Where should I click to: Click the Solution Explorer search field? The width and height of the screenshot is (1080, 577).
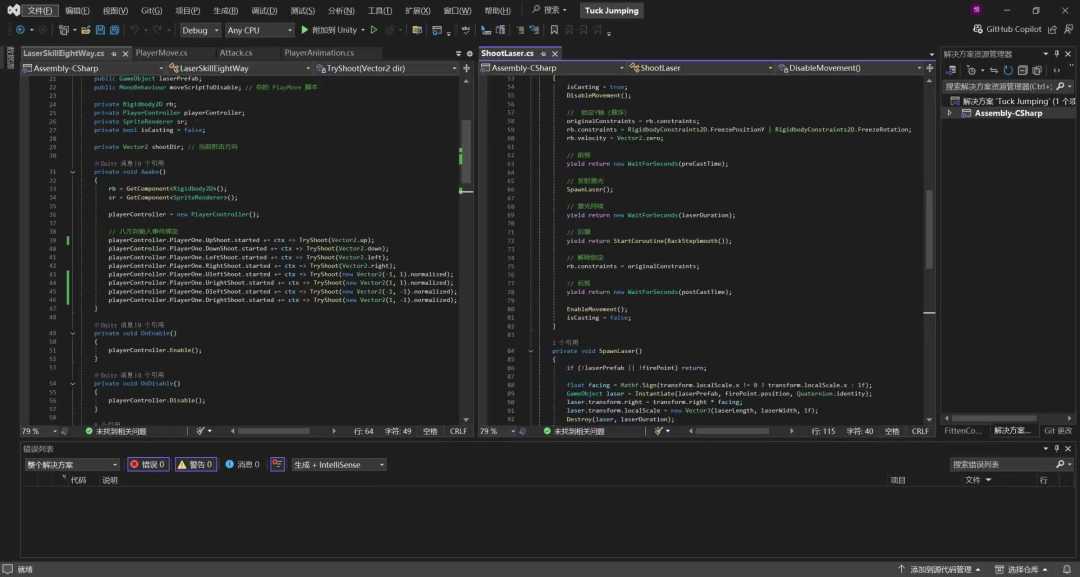point(998,86)
